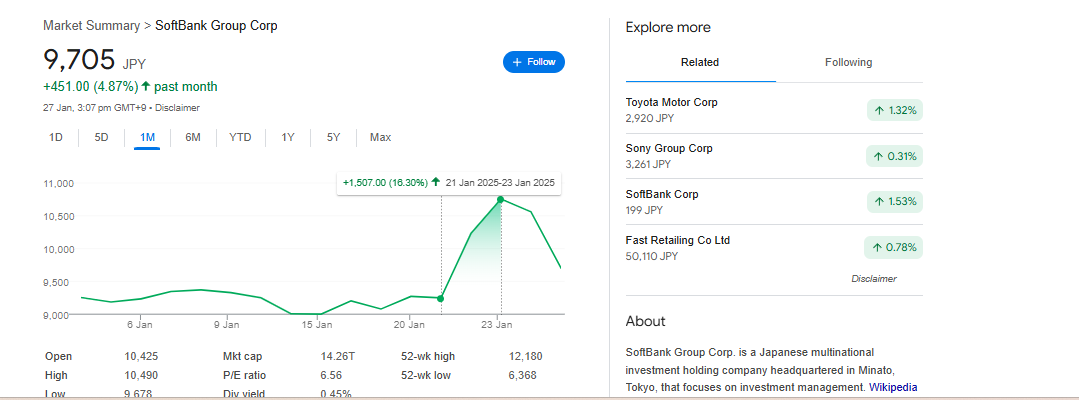The height and width of the screenshot is (400, 1079).
Task: Open Fast Retailing Co Ltd stock
Action: (x=774, y=248)
